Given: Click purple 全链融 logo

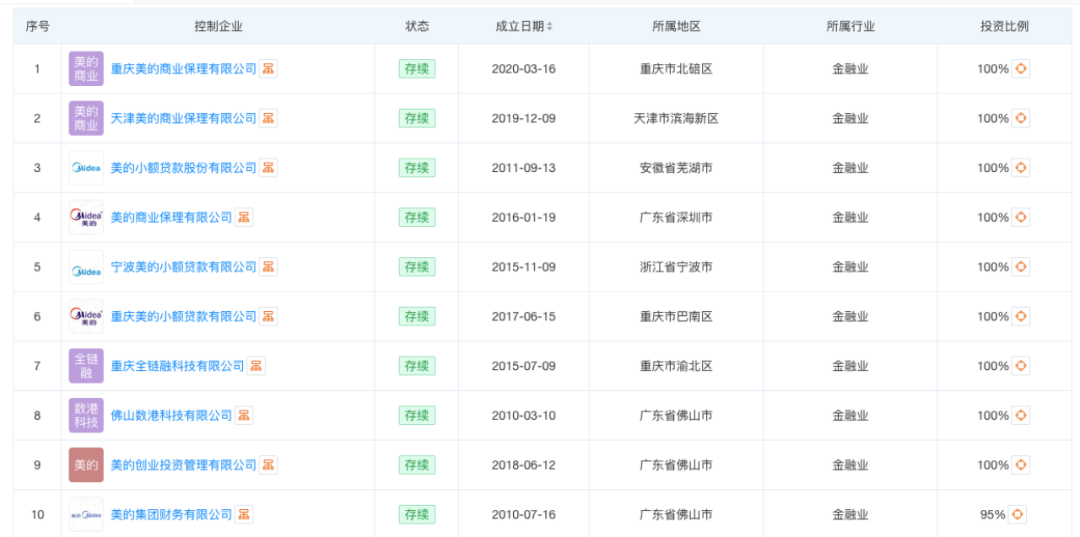Looking at the screenshot, I should [86, 366].
